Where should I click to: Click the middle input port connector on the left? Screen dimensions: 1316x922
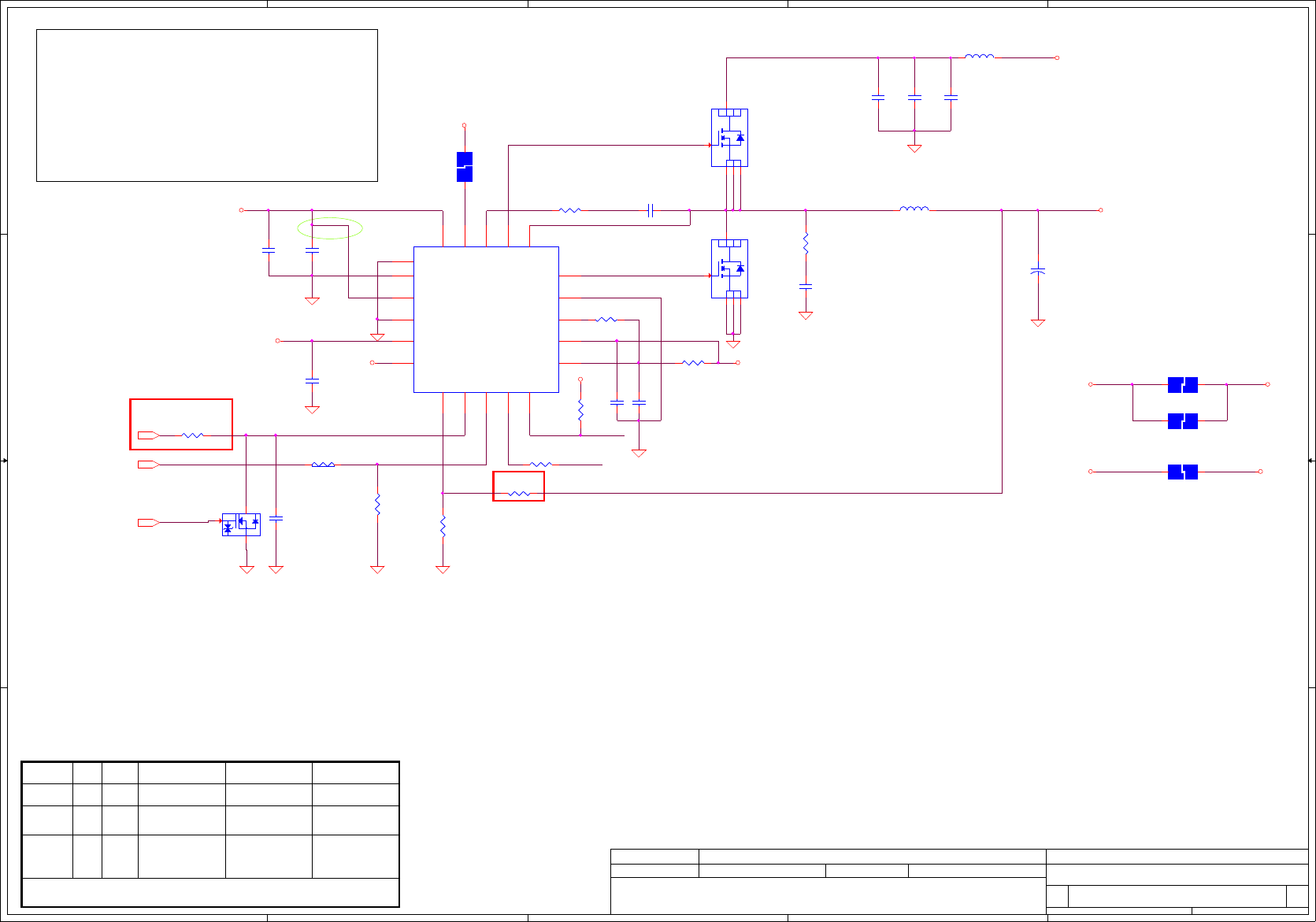pyautogui.click(x=149, y=465)
